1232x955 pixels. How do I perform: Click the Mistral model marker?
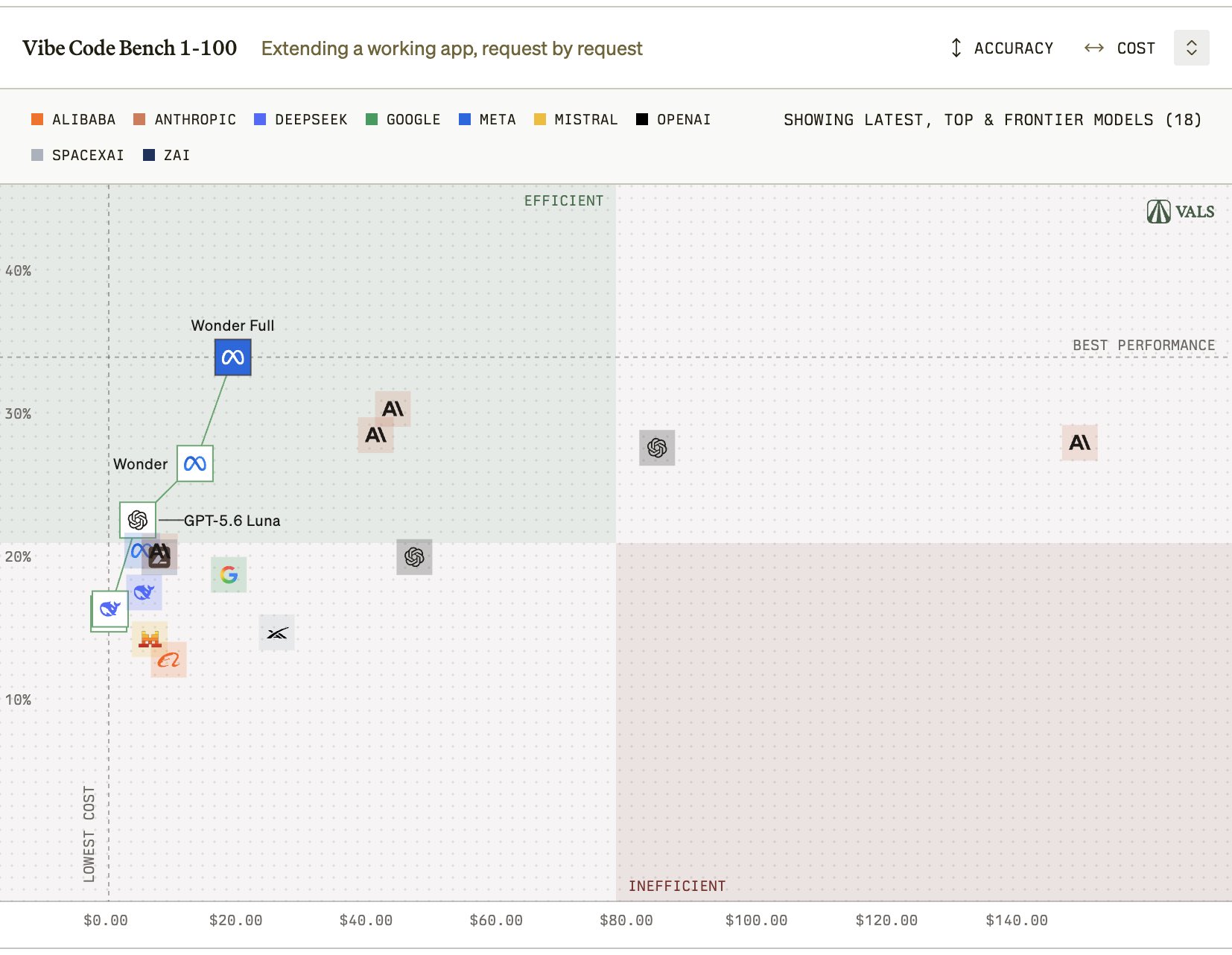(150, 638)
